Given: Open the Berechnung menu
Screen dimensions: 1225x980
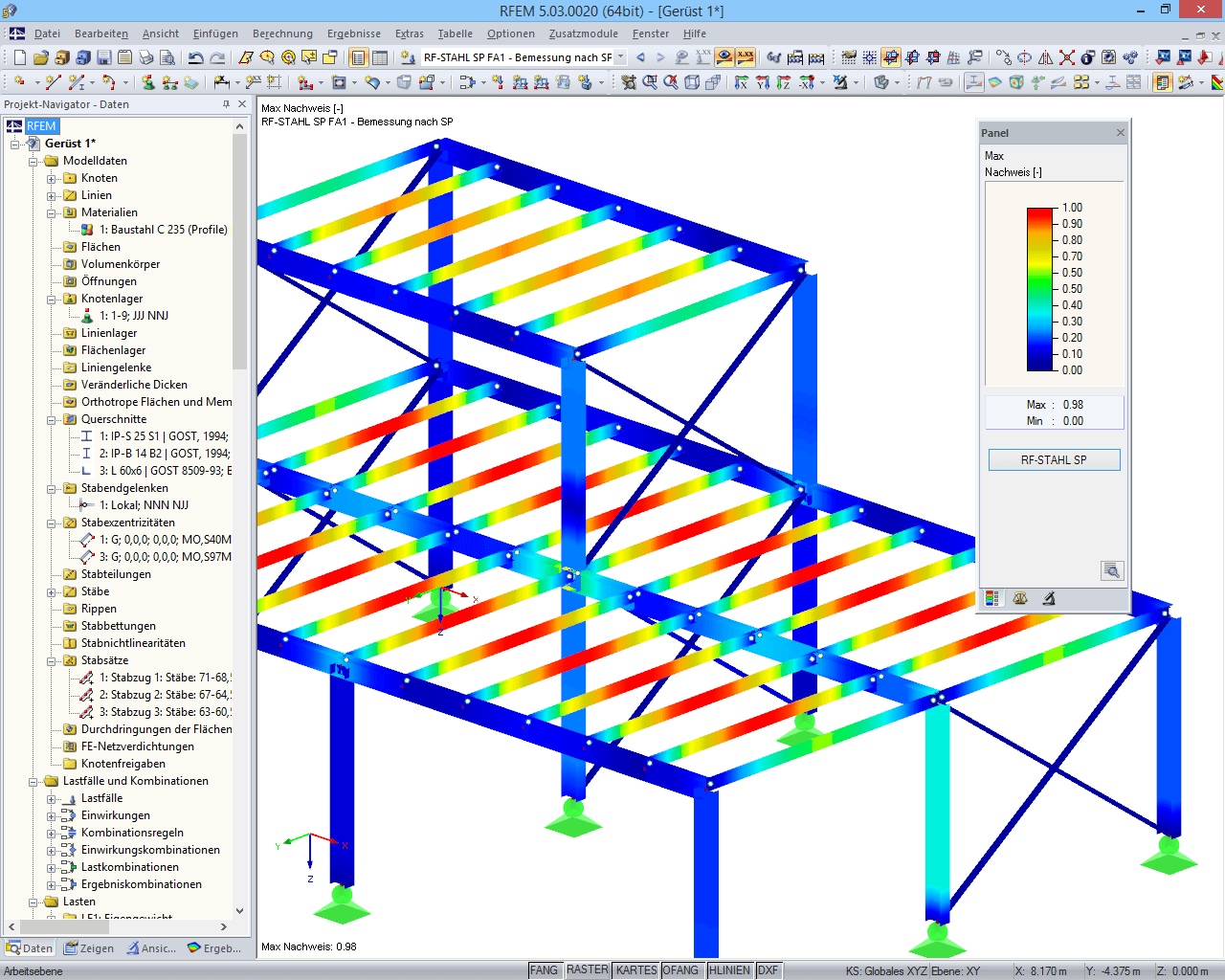Looking at the screenshot, I should point(282,33).
